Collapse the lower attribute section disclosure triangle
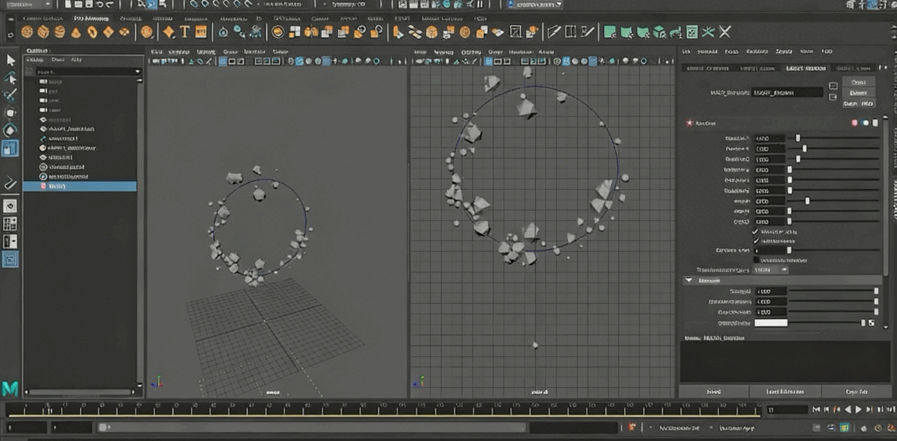This screenshot has width=897, height=441. pos(689,281)
